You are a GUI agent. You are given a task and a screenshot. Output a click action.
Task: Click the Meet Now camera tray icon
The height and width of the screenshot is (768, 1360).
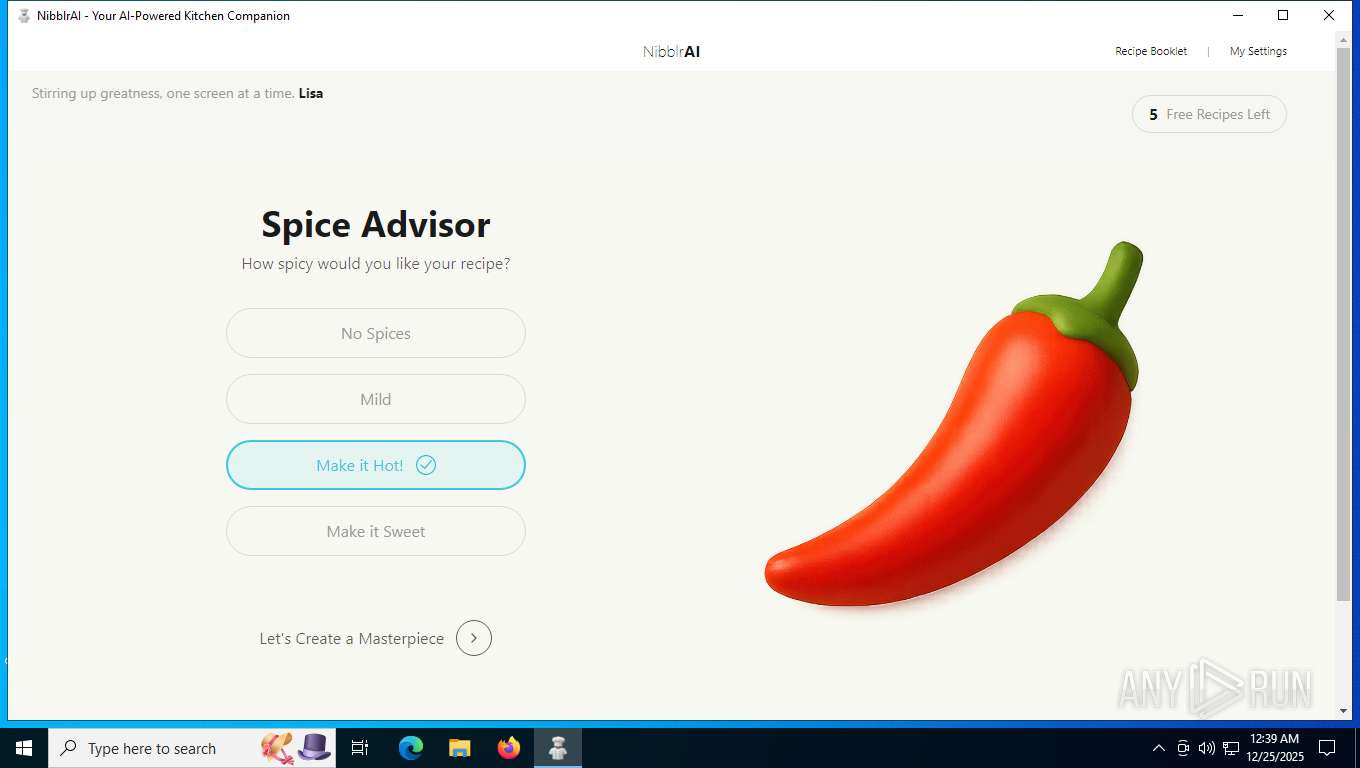pos(1183,748)
